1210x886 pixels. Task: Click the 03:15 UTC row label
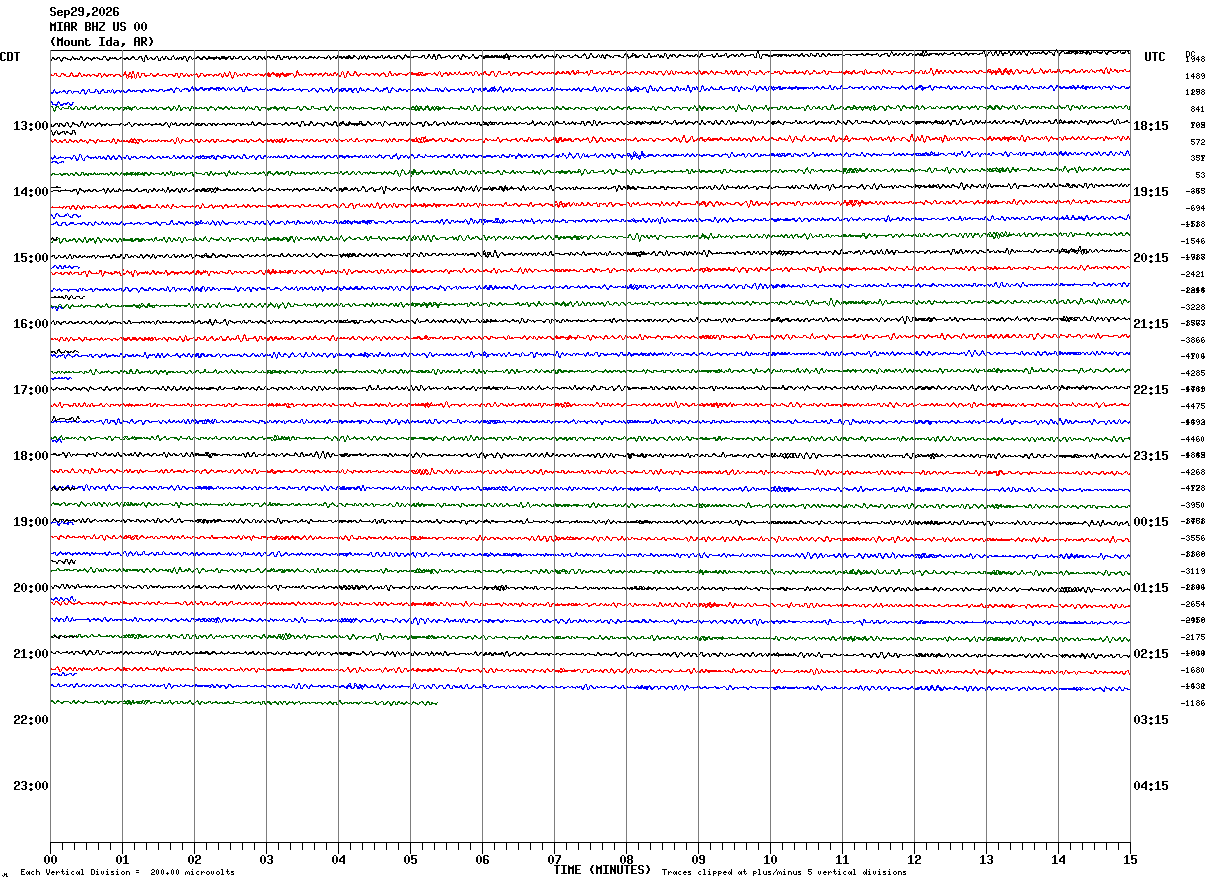coord(1150,720)
